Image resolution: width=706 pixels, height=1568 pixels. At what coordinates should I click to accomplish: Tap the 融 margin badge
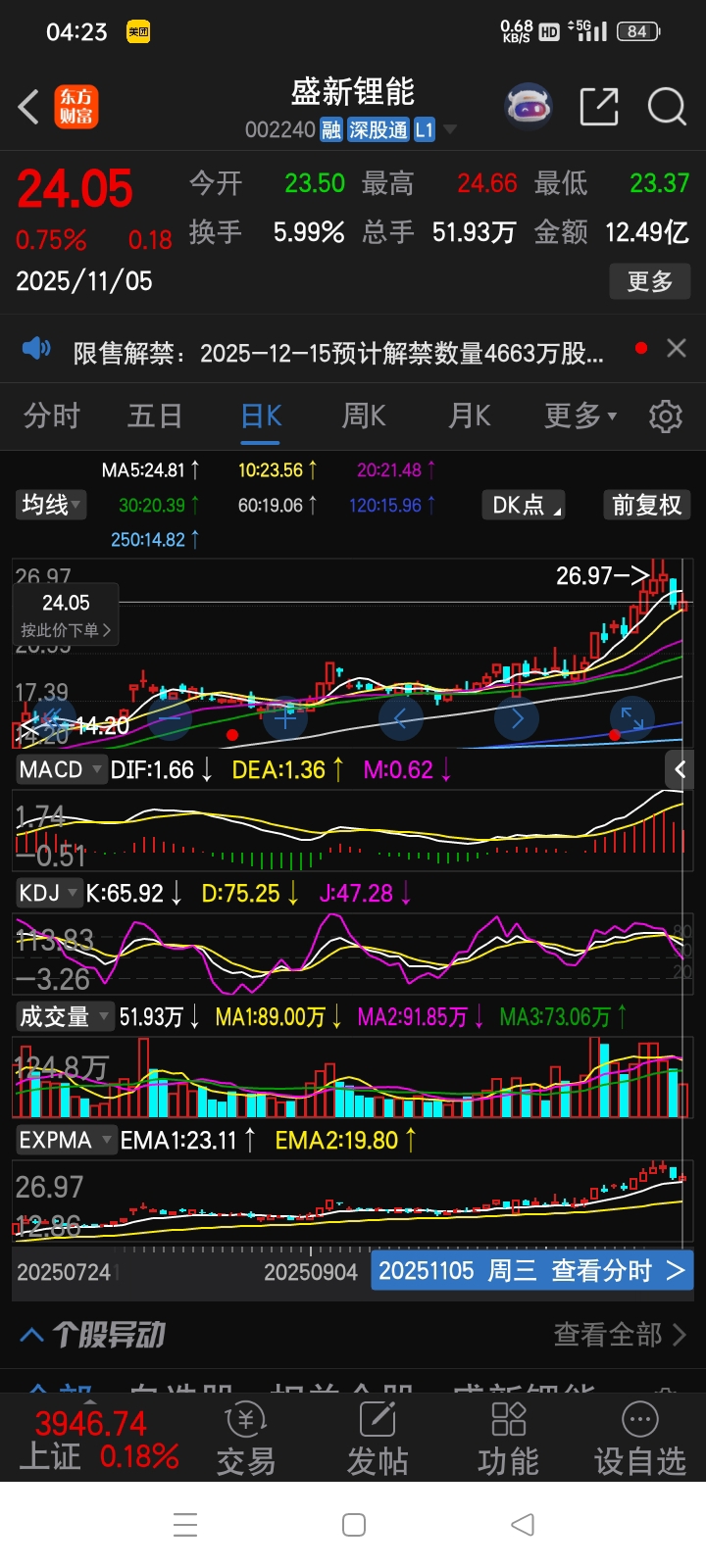pos(330,130)
